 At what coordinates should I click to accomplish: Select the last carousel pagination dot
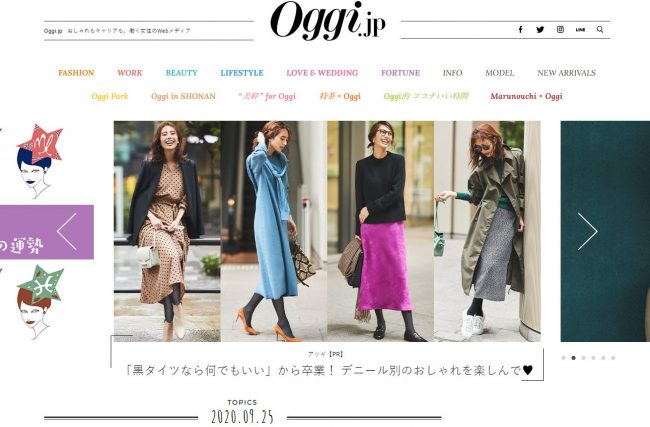coord(613,358)
